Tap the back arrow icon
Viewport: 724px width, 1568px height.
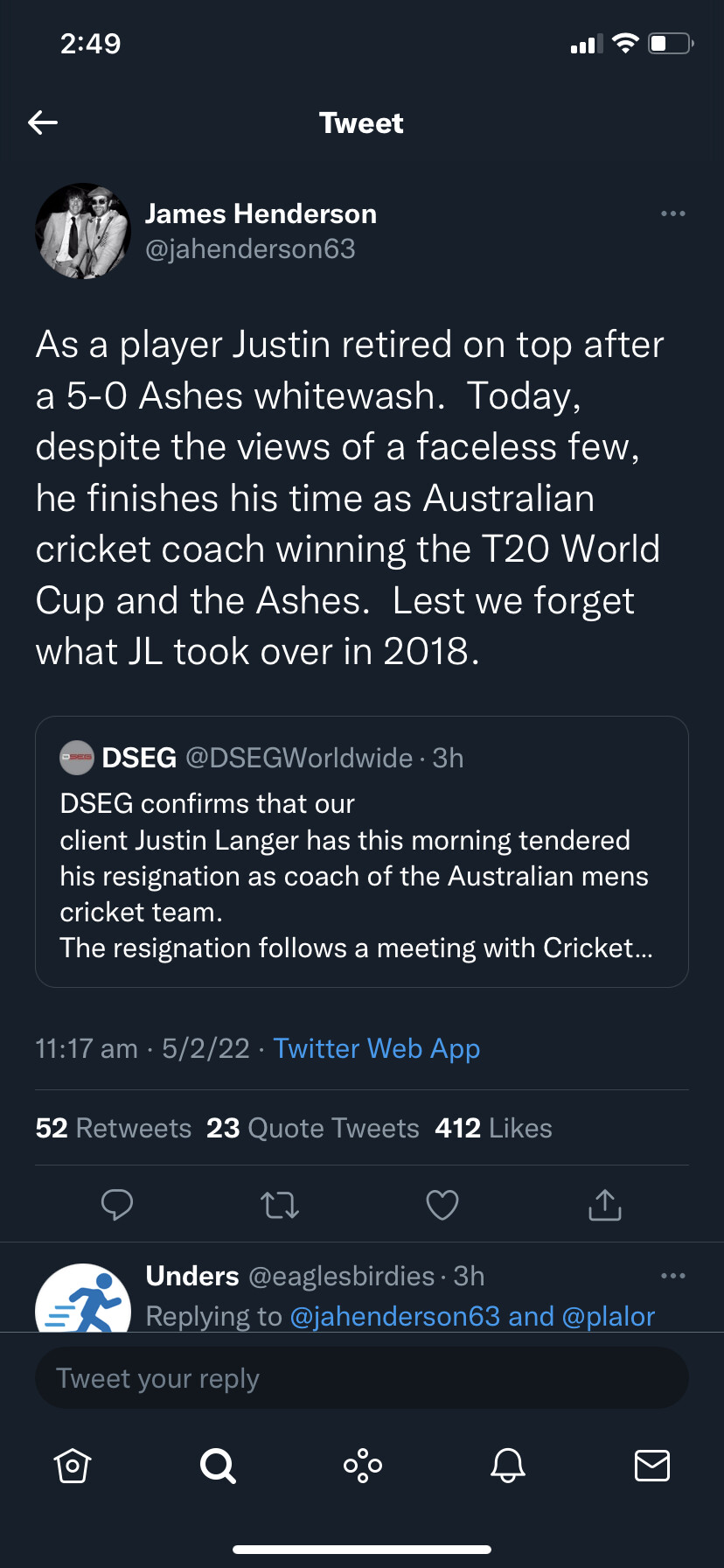click(43, 122)
